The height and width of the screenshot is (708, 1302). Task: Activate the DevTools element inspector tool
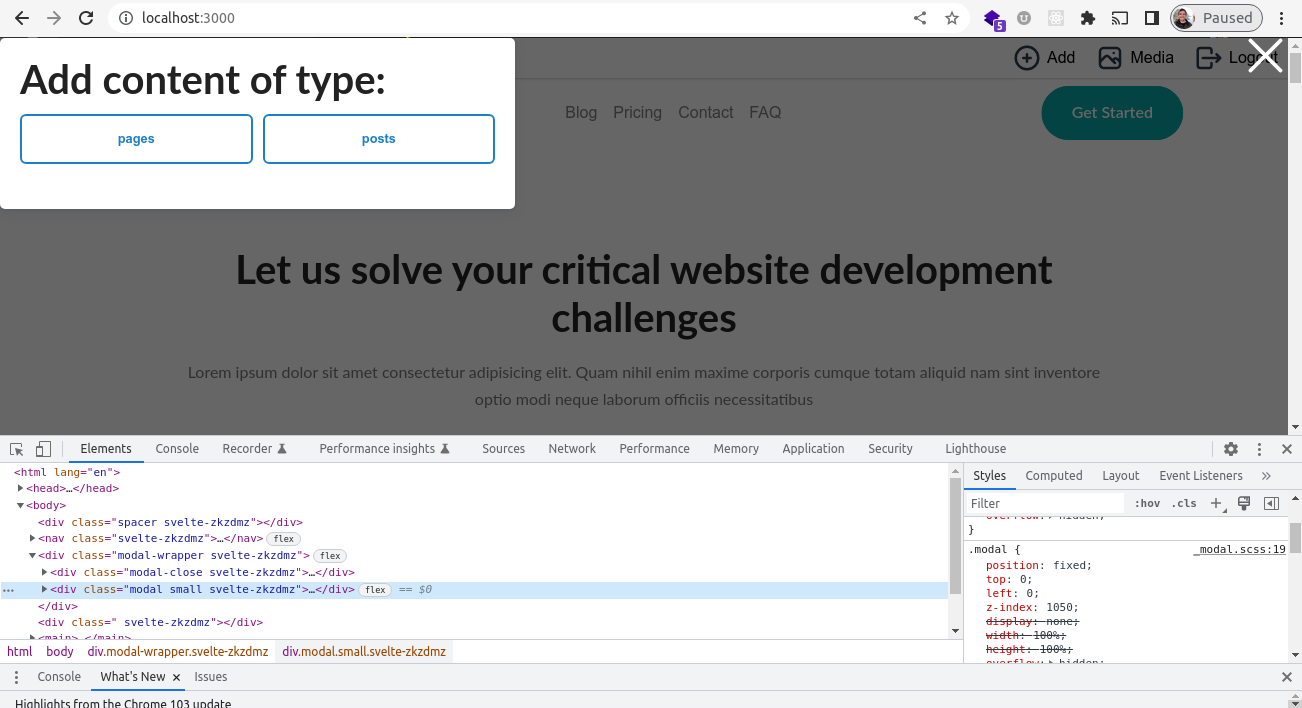pos(17,449)
